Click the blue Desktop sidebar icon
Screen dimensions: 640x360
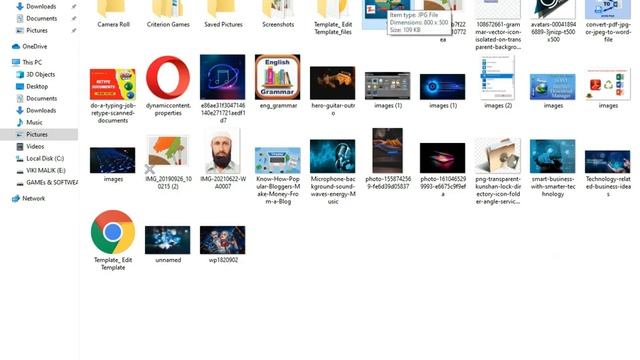coord(20,86)
